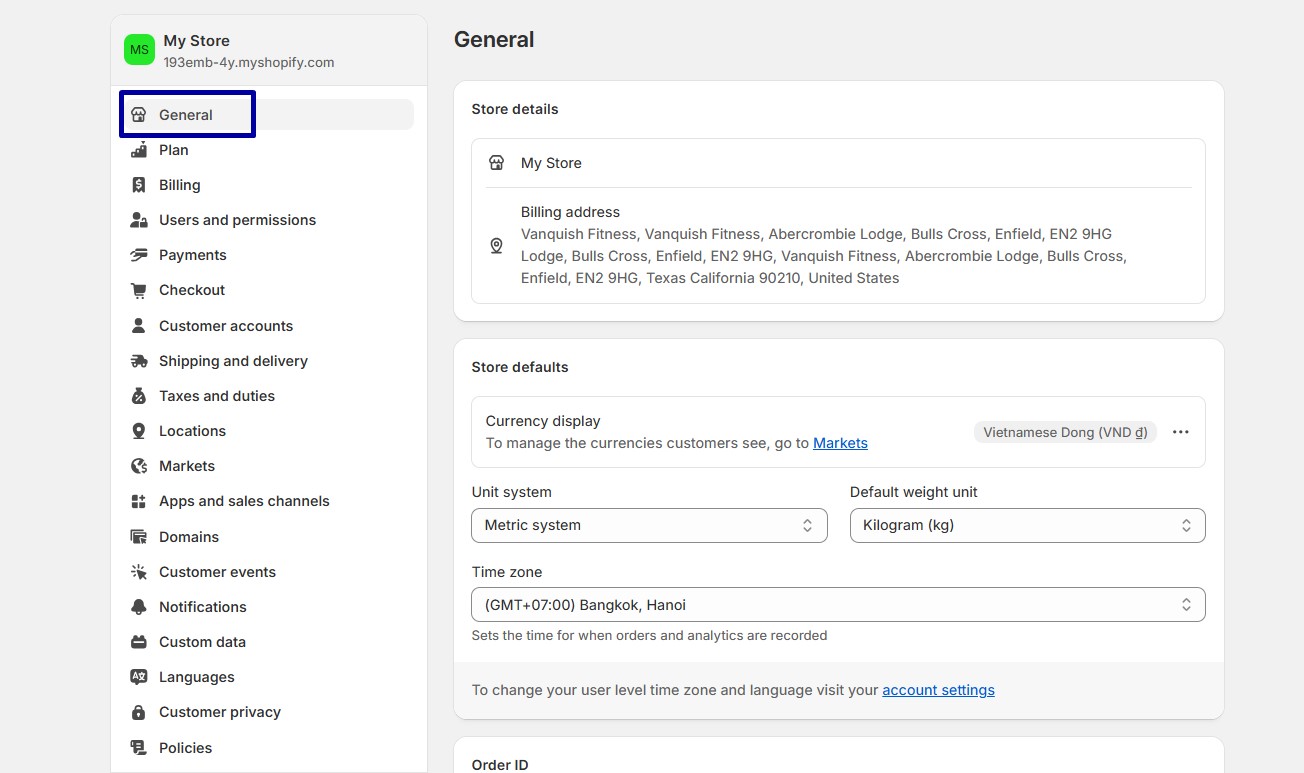Open Taxes and duties settings
Image resolution: width=1304 pixels, height=773 pixels.
[x=268, y=396]
